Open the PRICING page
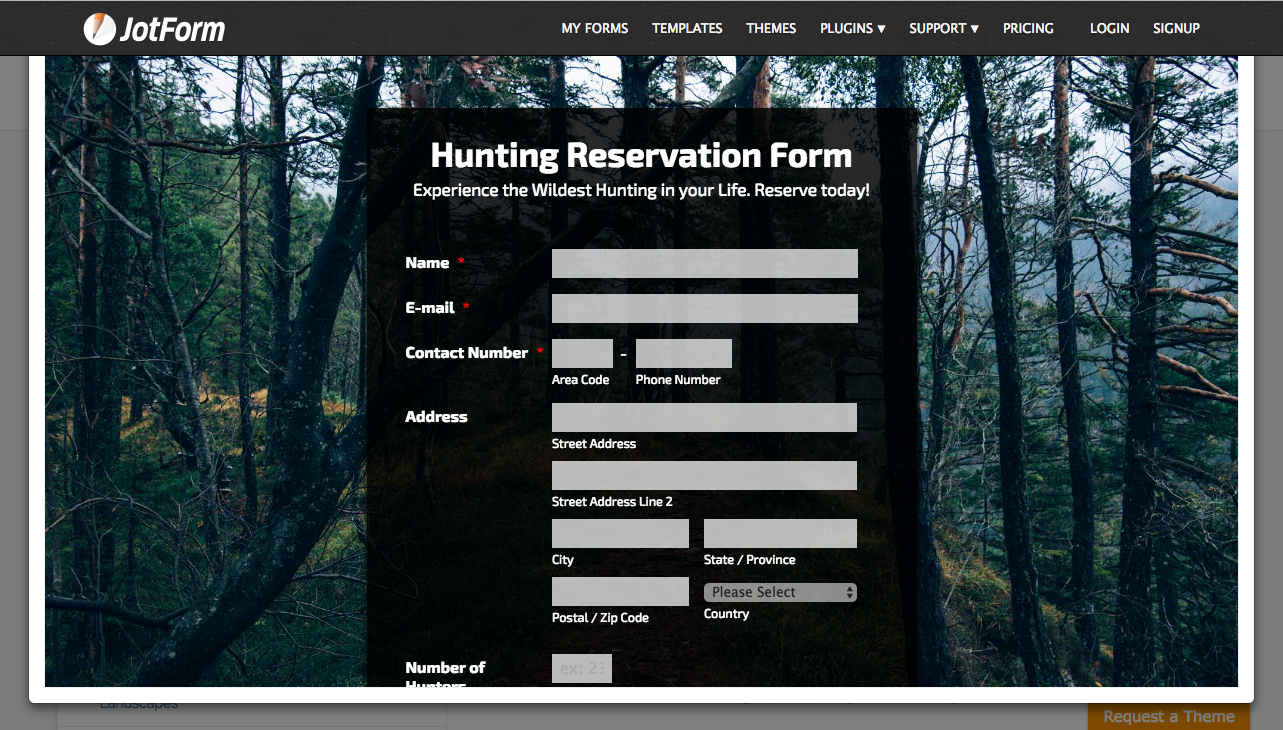The image size is (1283, 730). (x=1028, y=28)
